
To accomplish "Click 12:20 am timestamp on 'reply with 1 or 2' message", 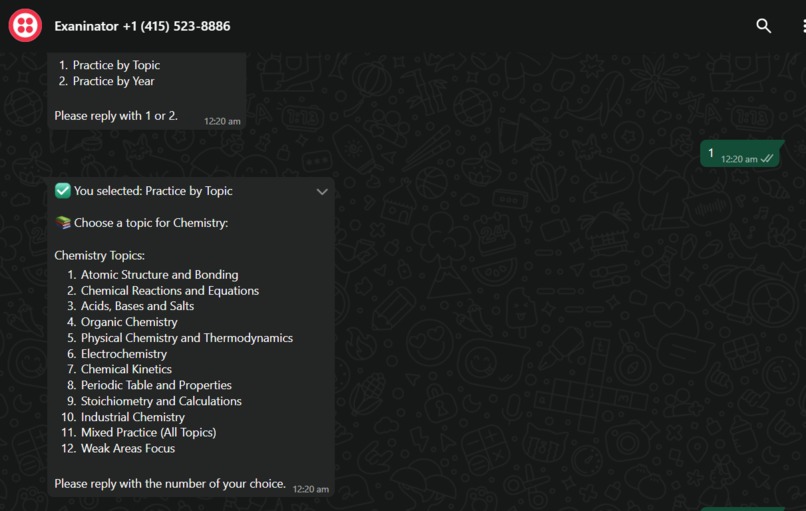I will coord(222,121).
